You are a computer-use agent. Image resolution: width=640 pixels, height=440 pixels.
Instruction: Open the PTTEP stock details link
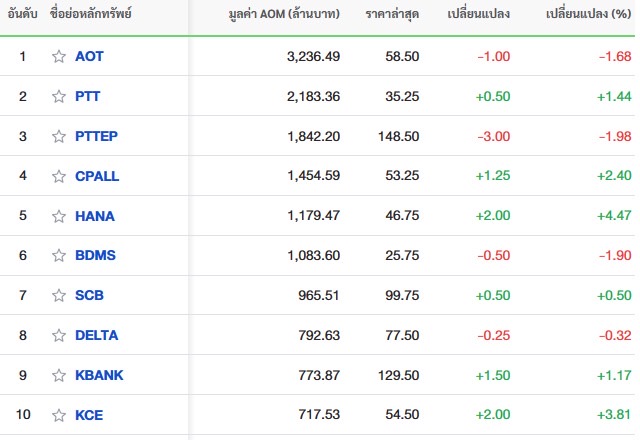pyautogui.click(x=96, y=136)
